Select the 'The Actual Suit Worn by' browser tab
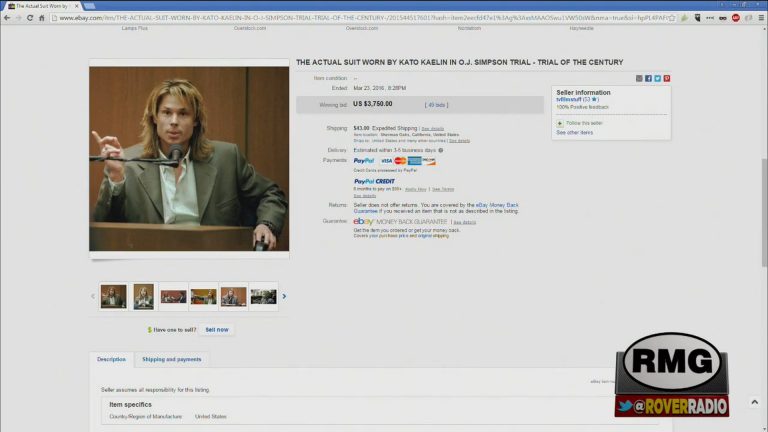Viewport: 768px width, 432px height. coord(41,6)
